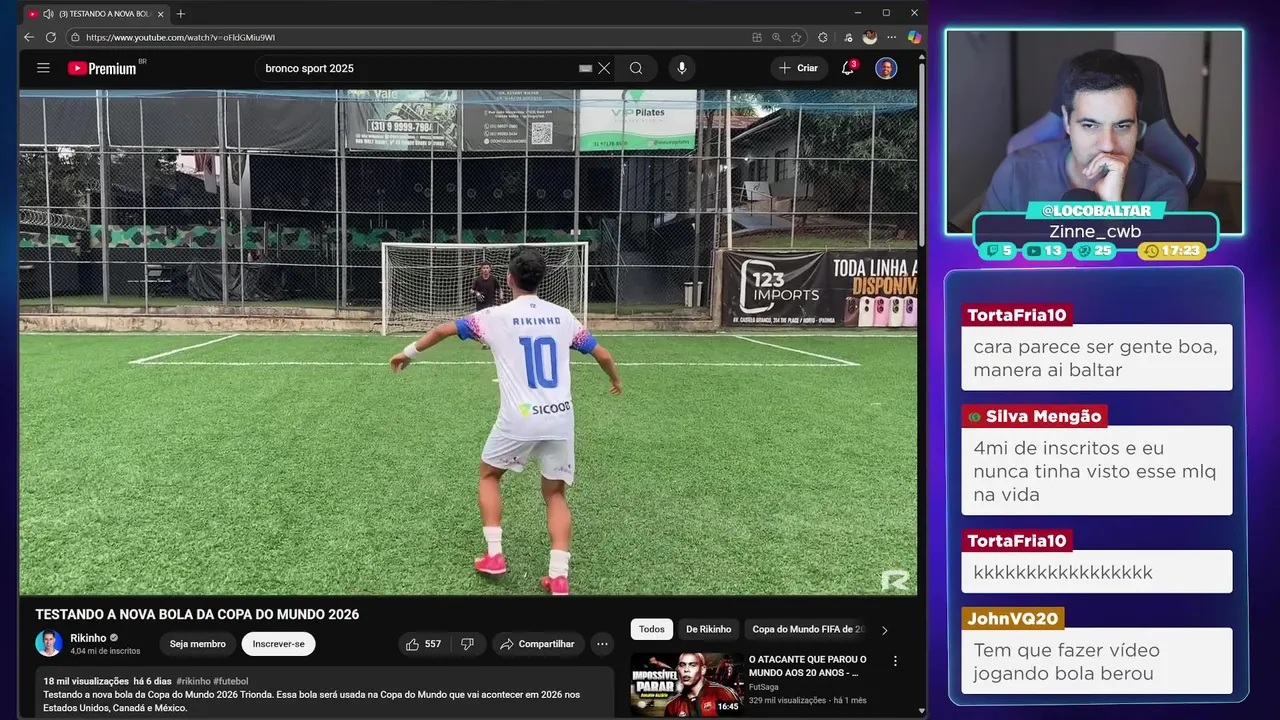Select the De Rikinho filter chip
Viewport: 1280px width, 720px height.
tap(708, 629)
